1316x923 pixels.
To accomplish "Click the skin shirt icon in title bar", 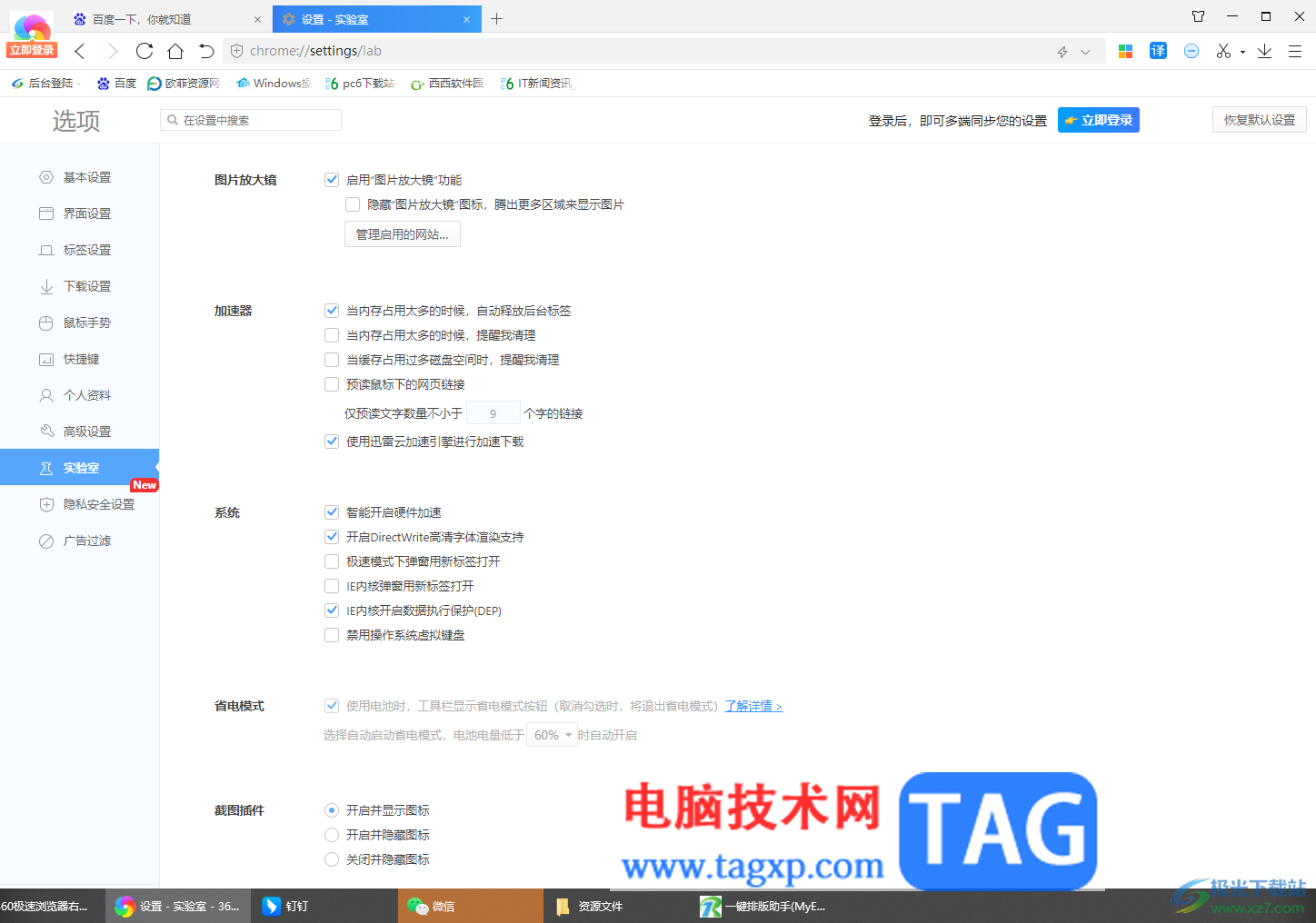I will (1198, 16).
